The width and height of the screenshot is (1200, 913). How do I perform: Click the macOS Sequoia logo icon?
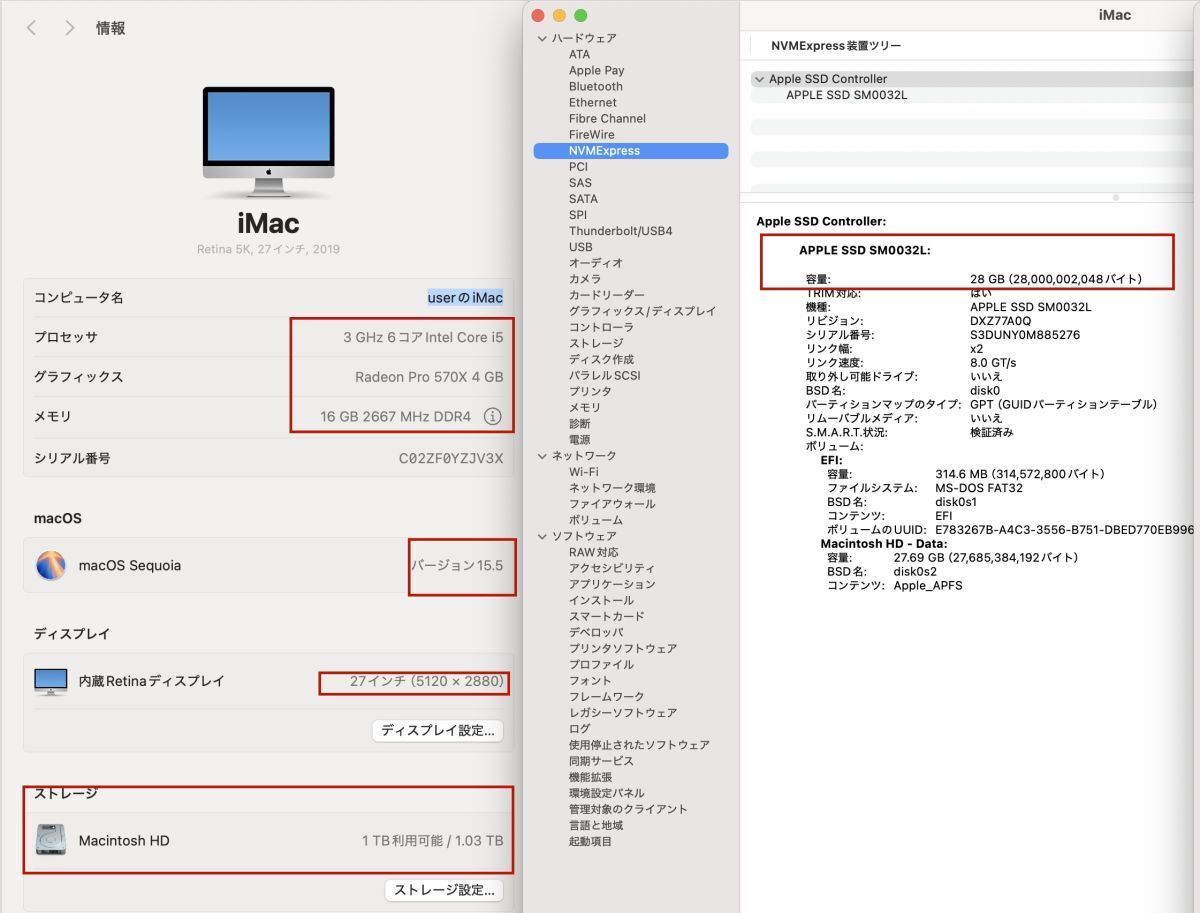pos(50,565)
